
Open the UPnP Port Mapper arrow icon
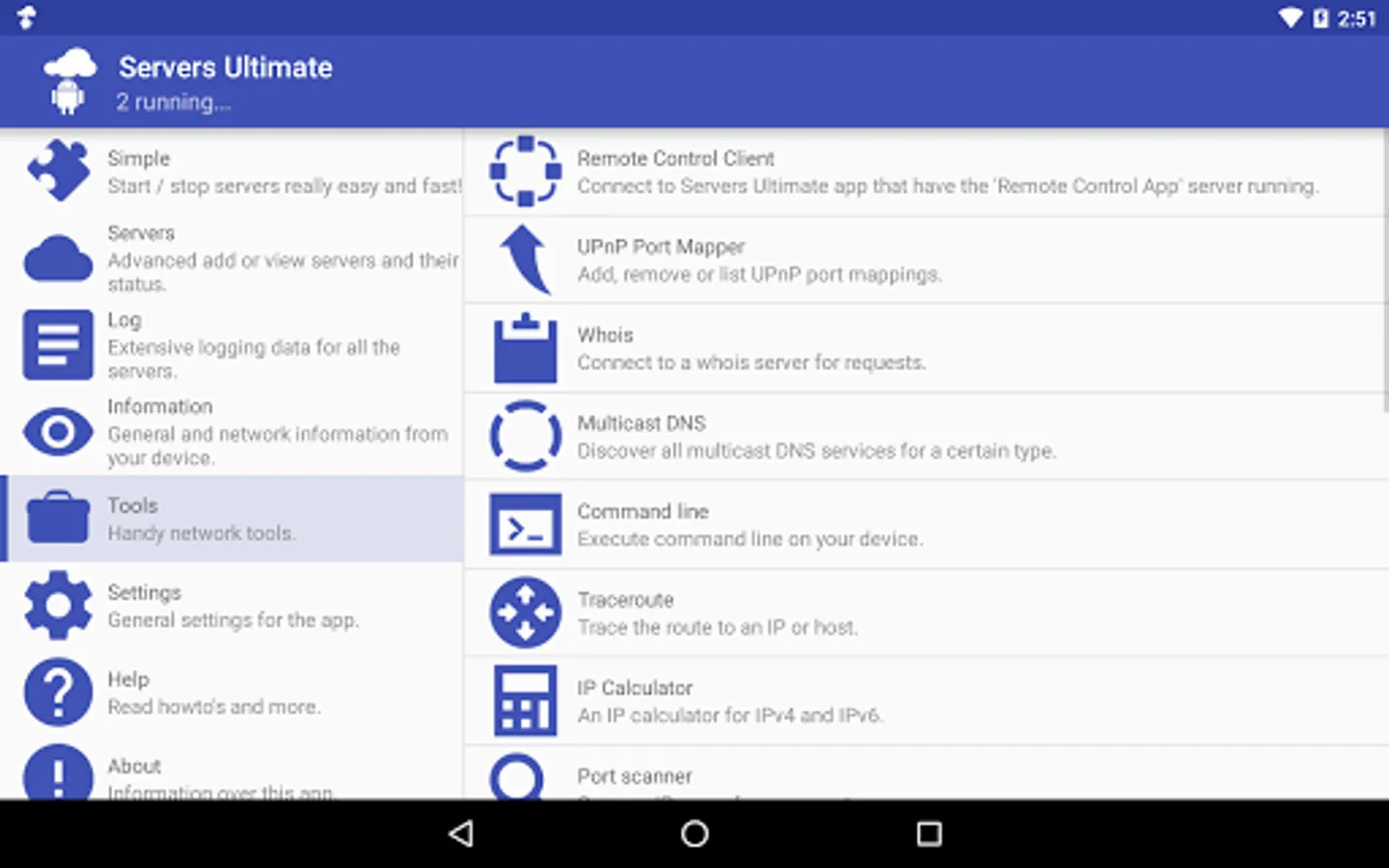coord(525,258)
